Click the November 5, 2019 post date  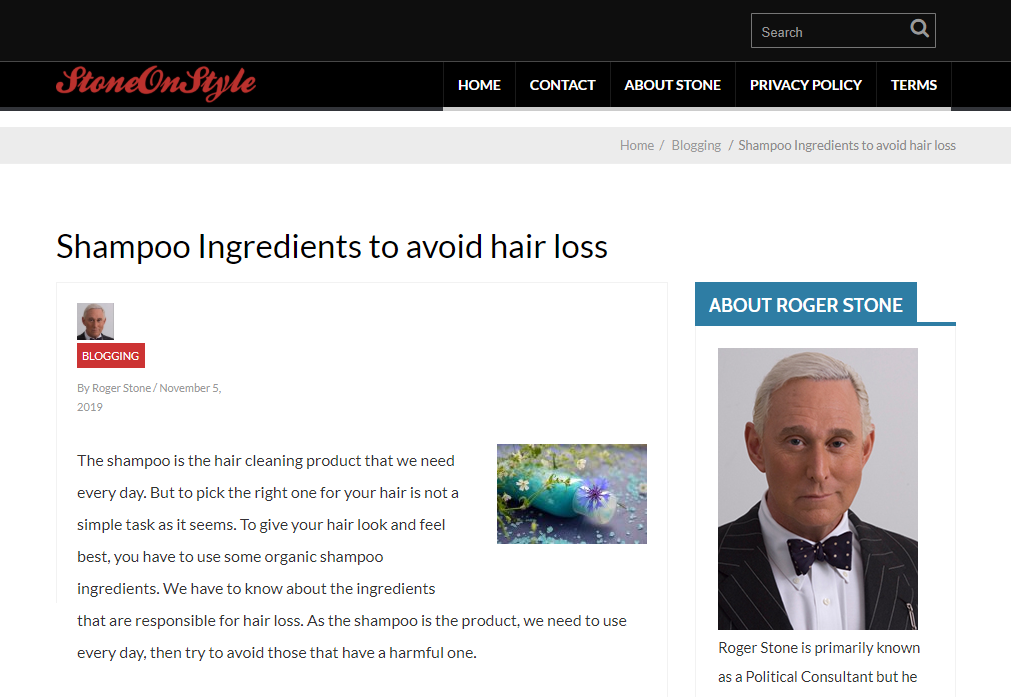149,397
